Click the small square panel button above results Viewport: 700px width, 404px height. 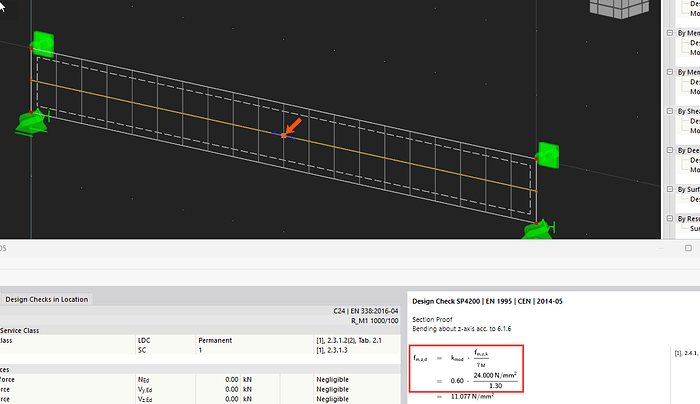pyautogui.click(x=688, y=247)
